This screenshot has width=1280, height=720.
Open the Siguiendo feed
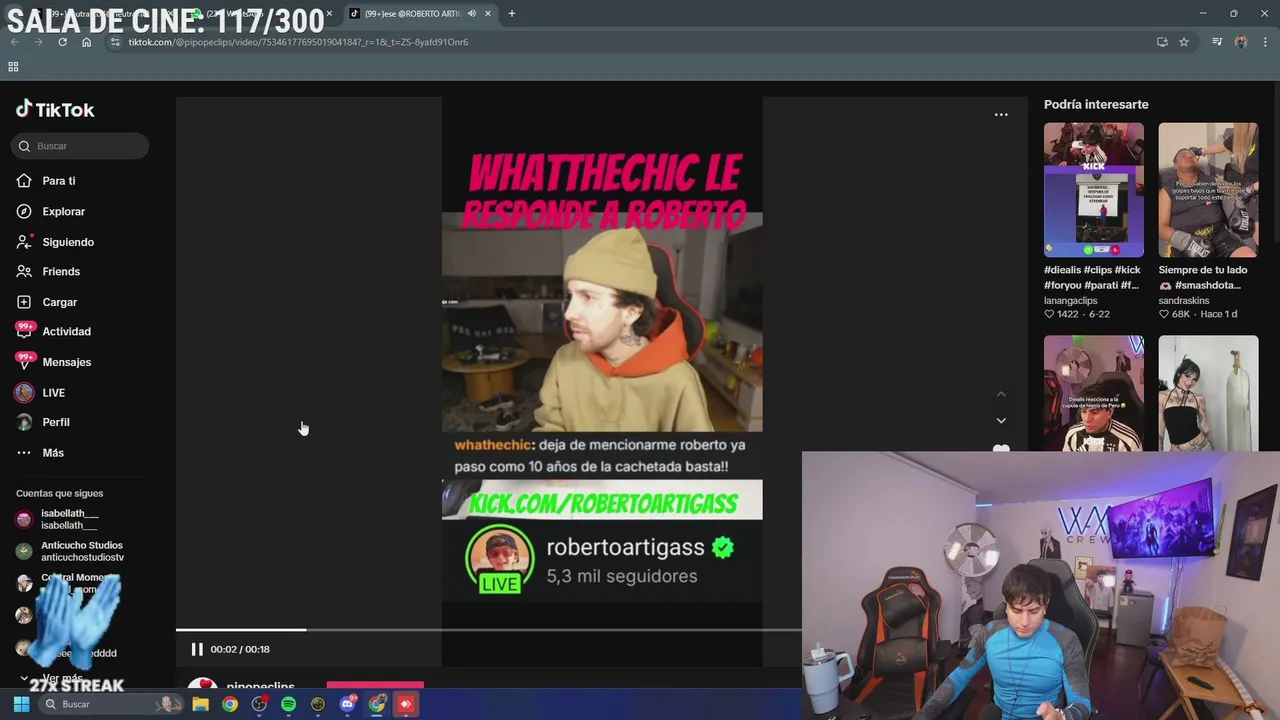point(68,242)
